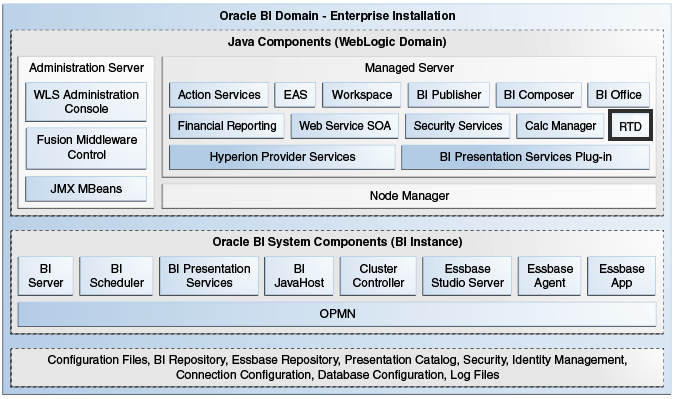Click the Workspace component
The width and height of the screenshot is (675, 399).
click(362, 95)
